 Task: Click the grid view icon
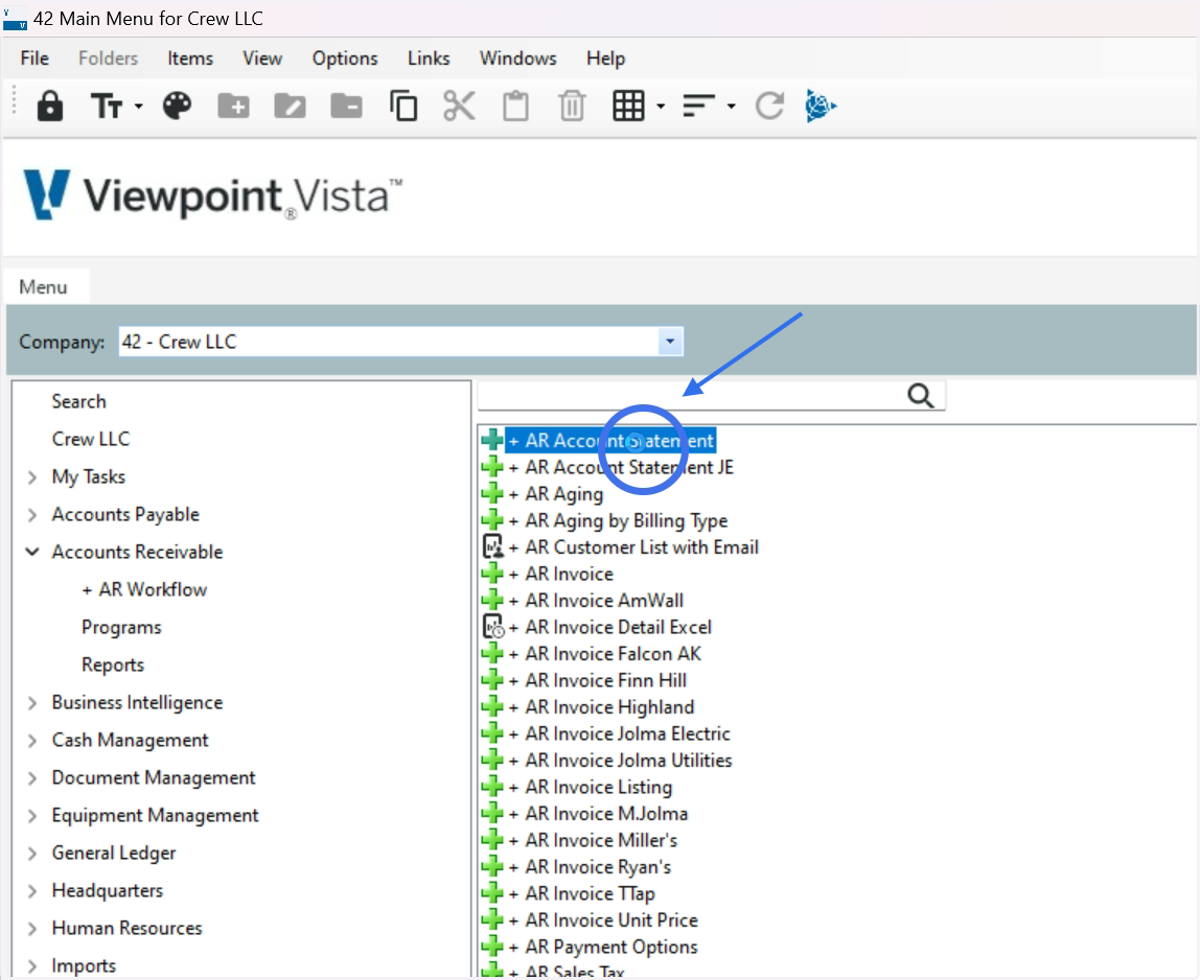(x=628, y=105)
